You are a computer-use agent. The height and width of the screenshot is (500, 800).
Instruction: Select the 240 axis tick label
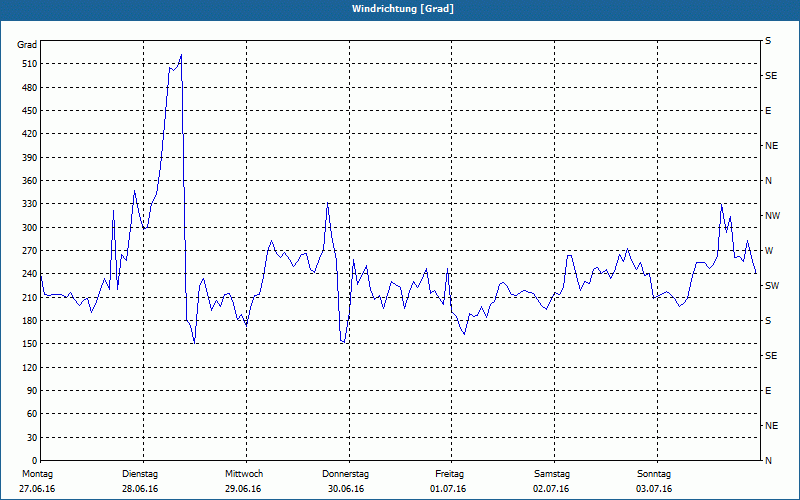click(x=30, y=274)
